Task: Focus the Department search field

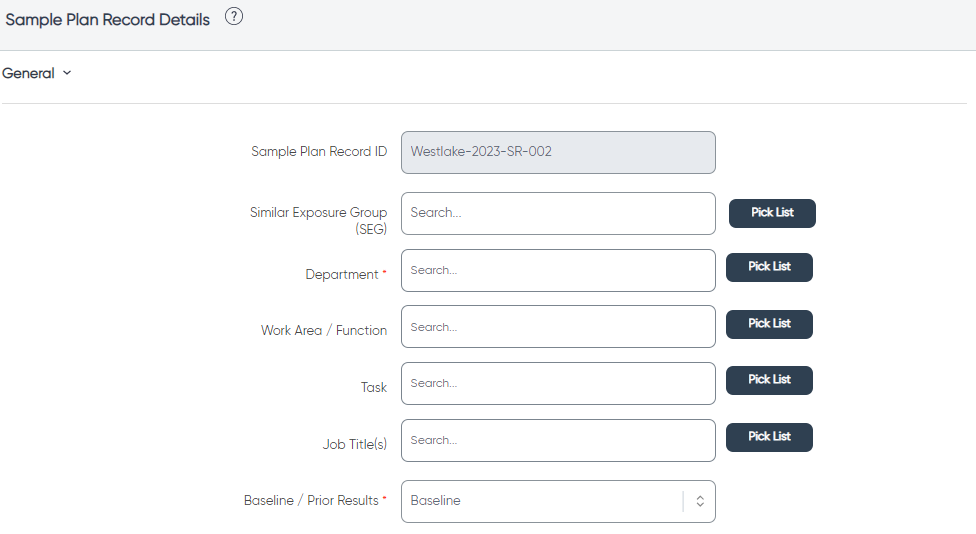Action: (x=558, y=271)
